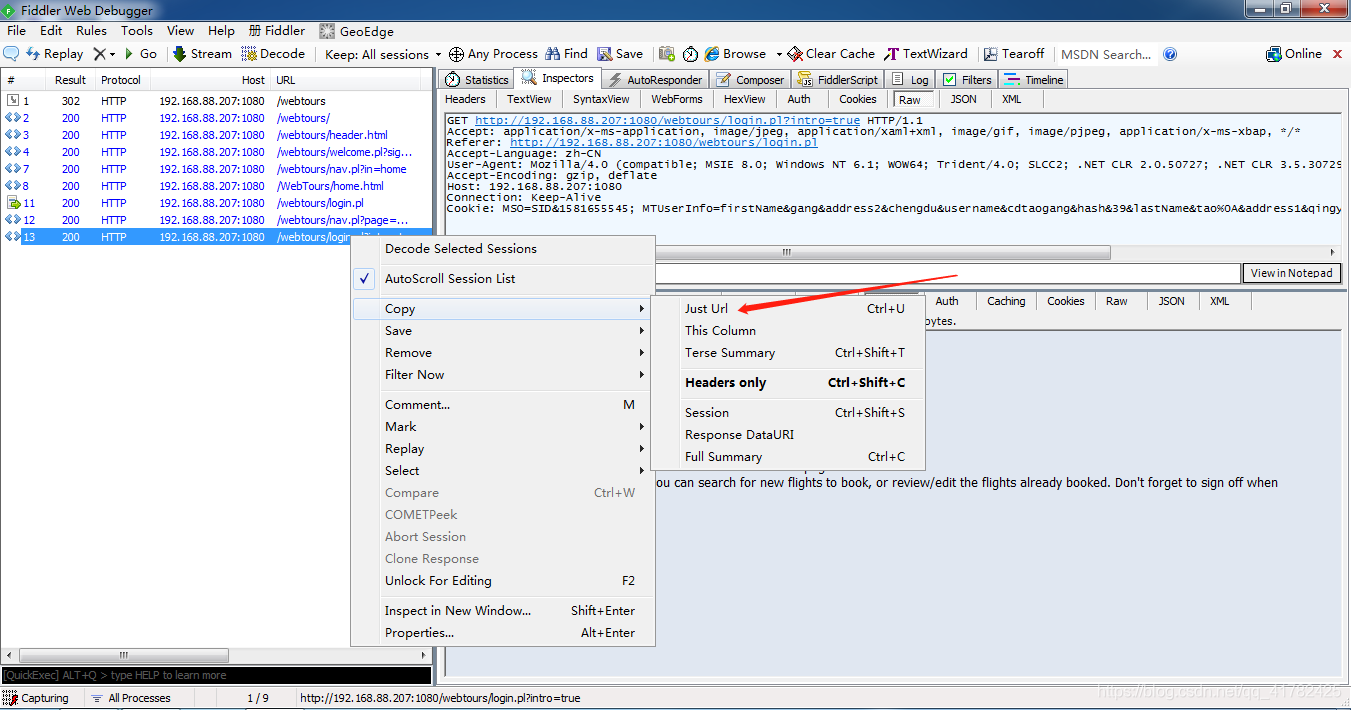Open the response Caching tab
The width and height of the screenshot is (1351, 710).
[x=1006, y=301]
